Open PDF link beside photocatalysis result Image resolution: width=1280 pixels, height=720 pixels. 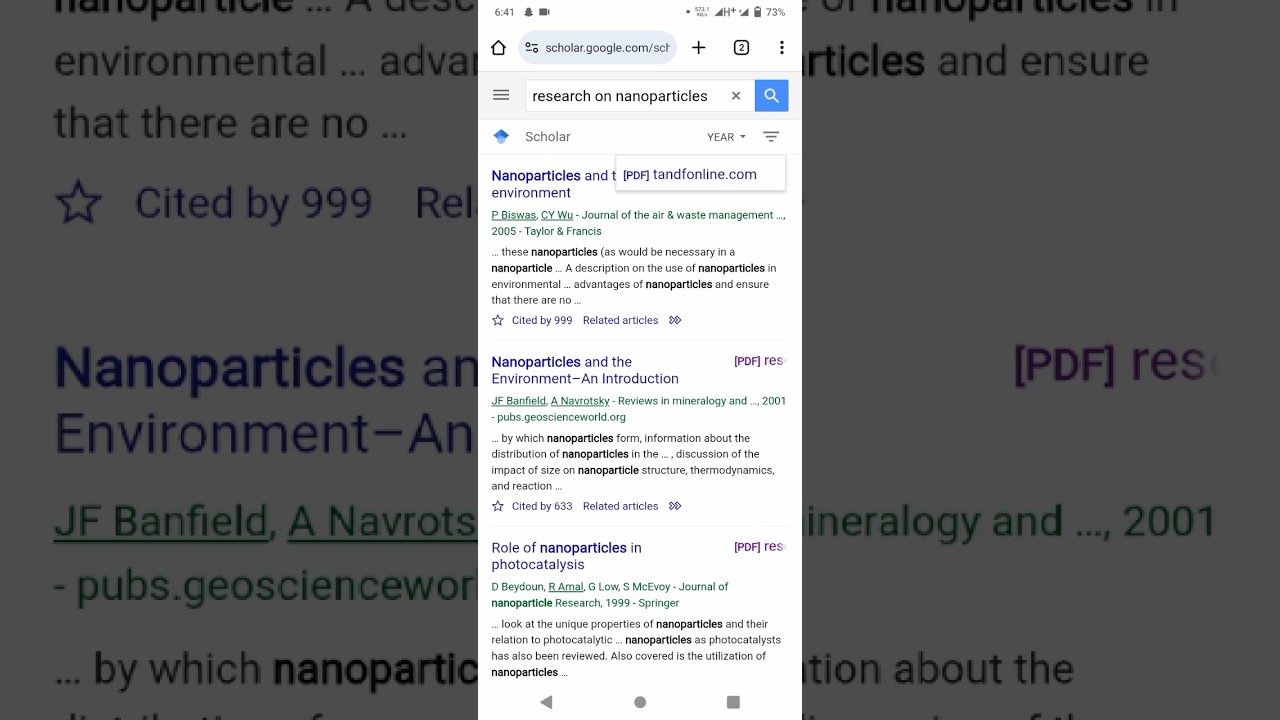[x=760, y=547]
